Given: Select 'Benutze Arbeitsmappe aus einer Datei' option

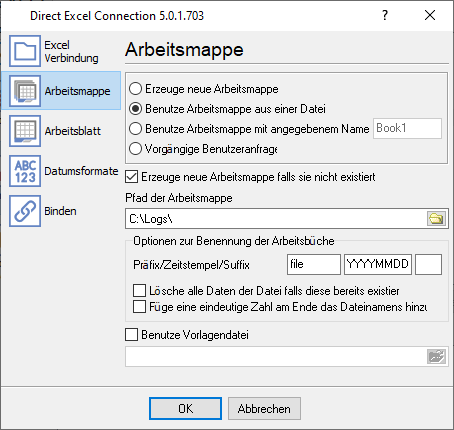Looking at the screenshot, I should (x=135, y=109).
